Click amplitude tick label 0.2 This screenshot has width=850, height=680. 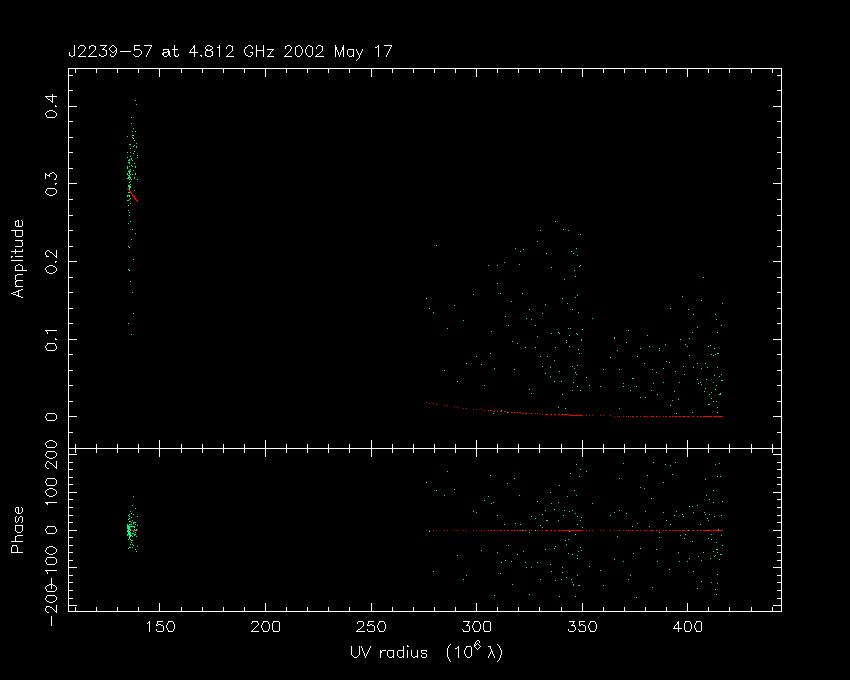click(51, 261)
